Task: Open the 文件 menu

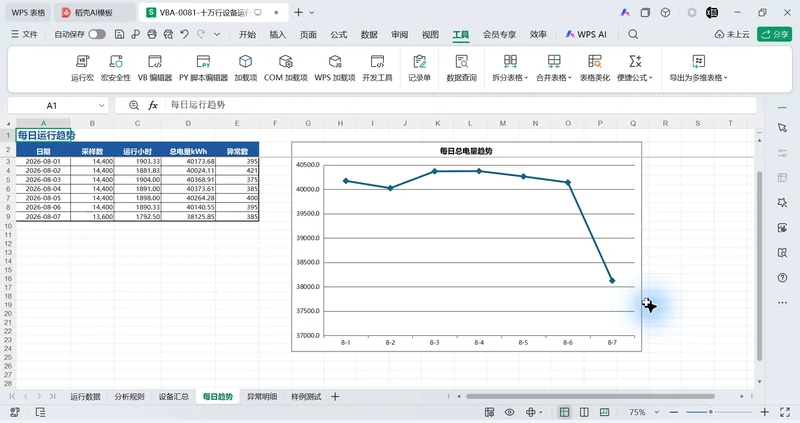Action: coord(24,34)
